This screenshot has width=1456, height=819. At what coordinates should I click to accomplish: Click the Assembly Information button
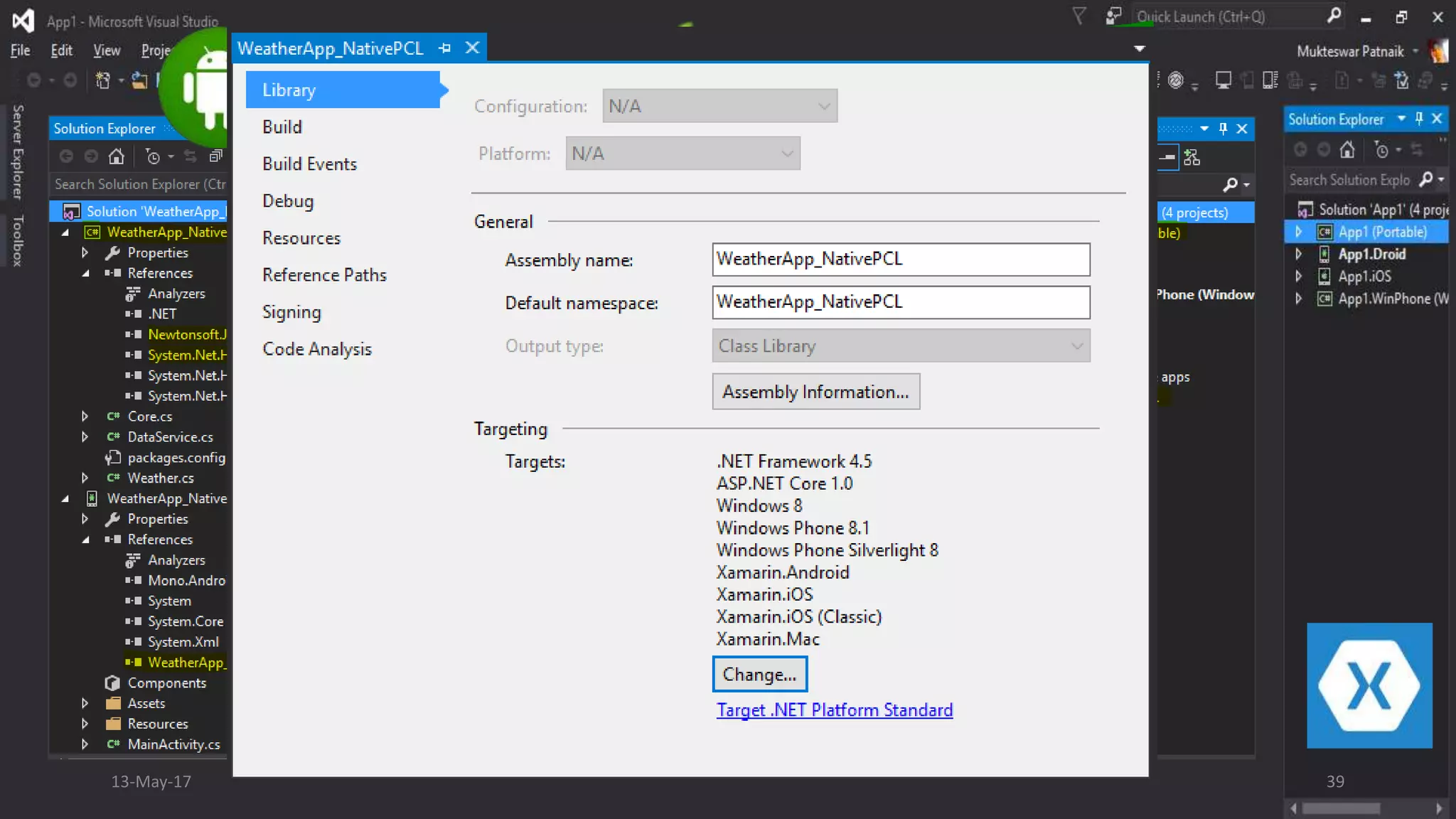[816, 392]
